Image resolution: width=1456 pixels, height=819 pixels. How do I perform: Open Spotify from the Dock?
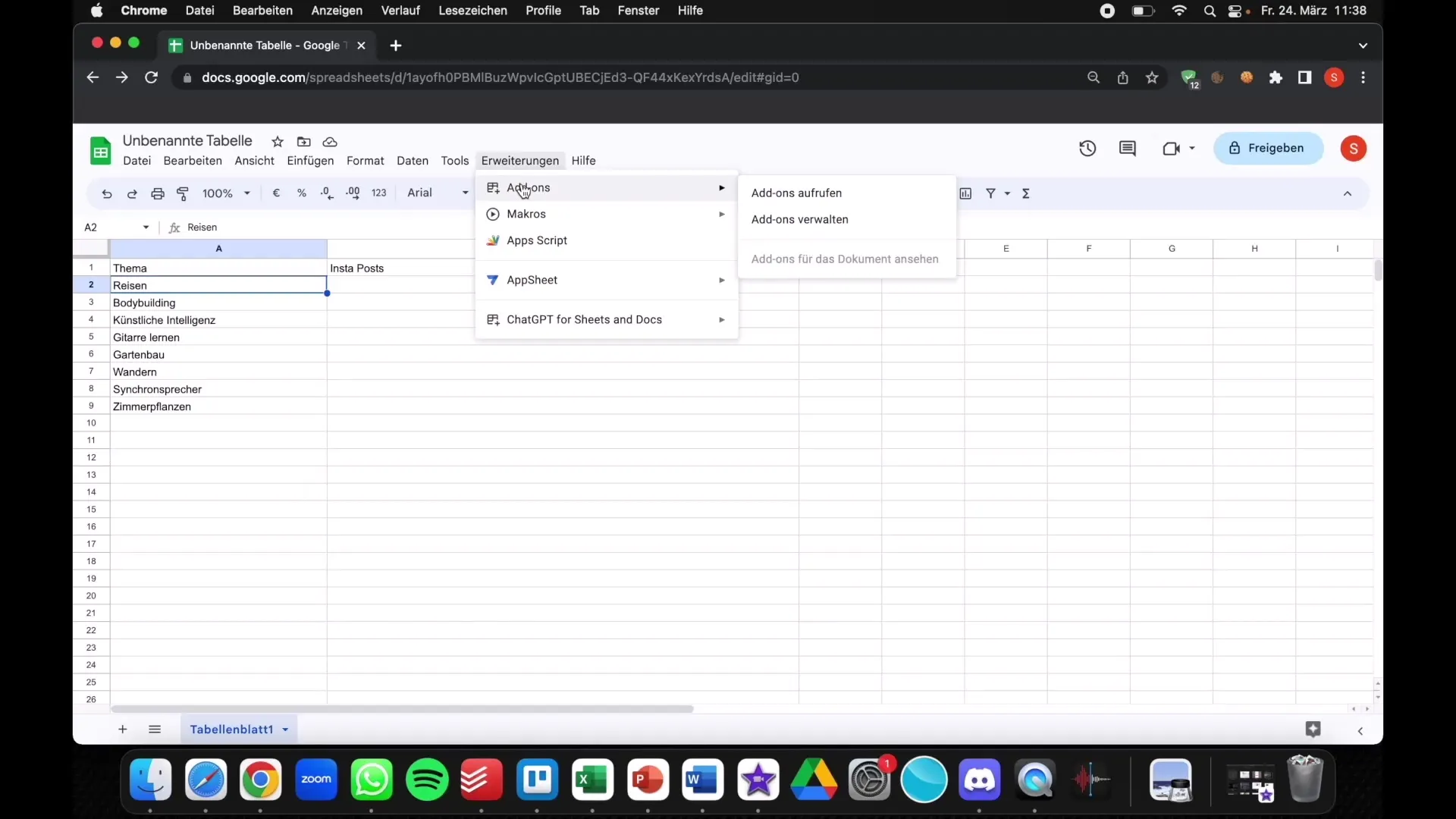427,780
